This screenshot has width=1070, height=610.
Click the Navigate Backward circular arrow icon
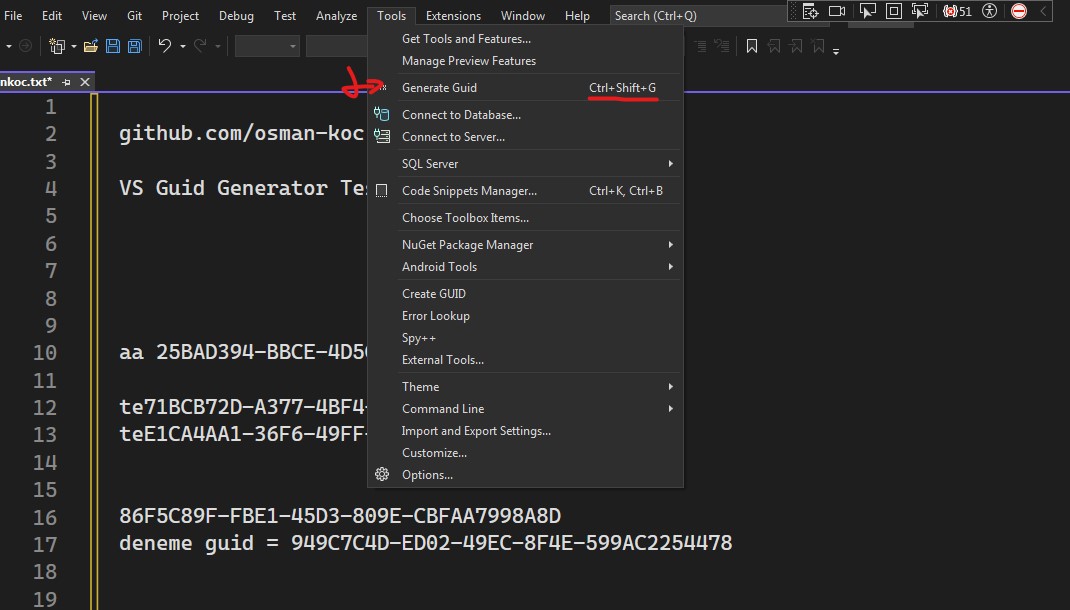pyautogui.click(x=25, y=46)
